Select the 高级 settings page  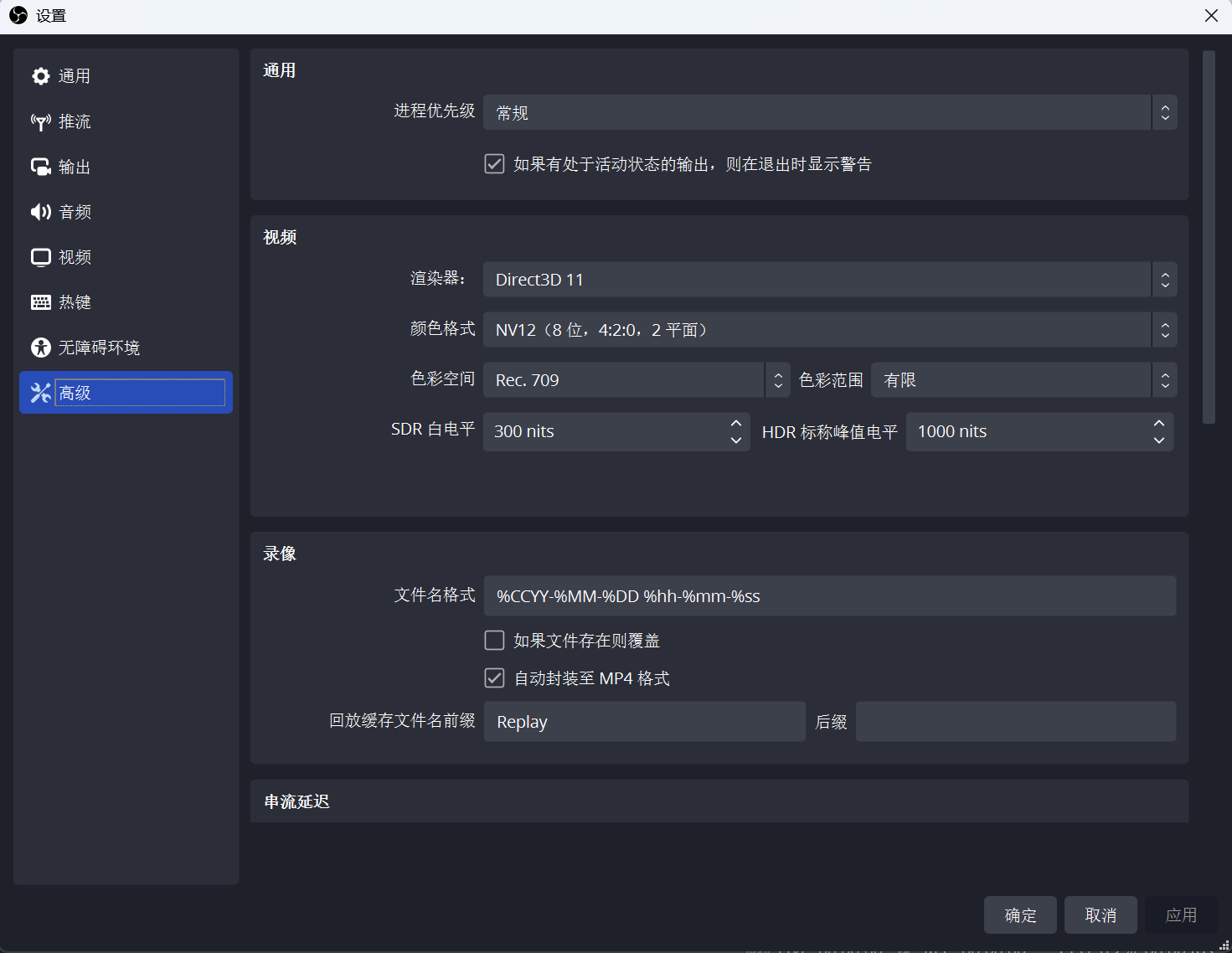[126, 393]
